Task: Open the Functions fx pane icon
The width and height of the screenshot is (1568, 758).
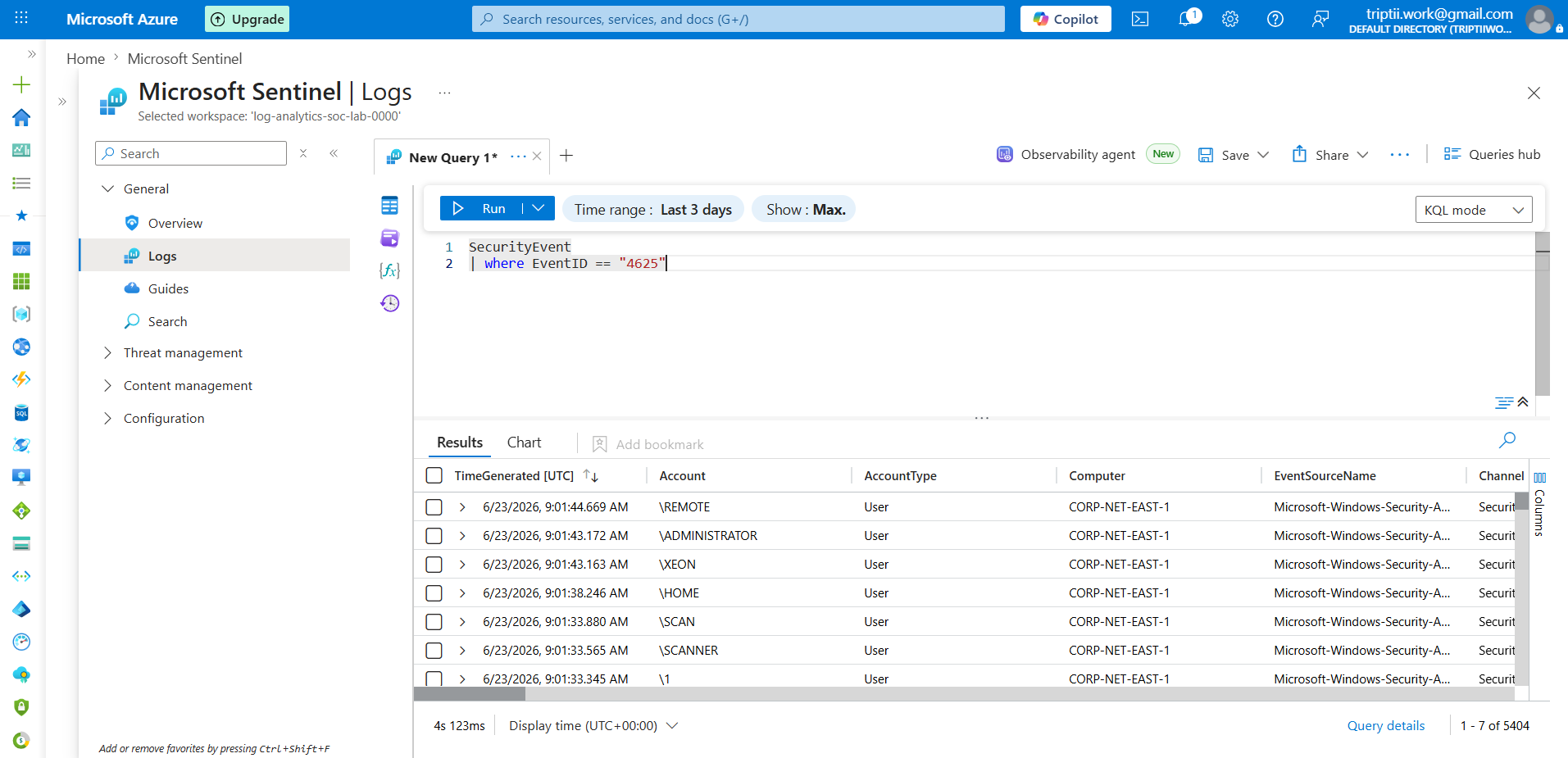Action: pos(390,270)
